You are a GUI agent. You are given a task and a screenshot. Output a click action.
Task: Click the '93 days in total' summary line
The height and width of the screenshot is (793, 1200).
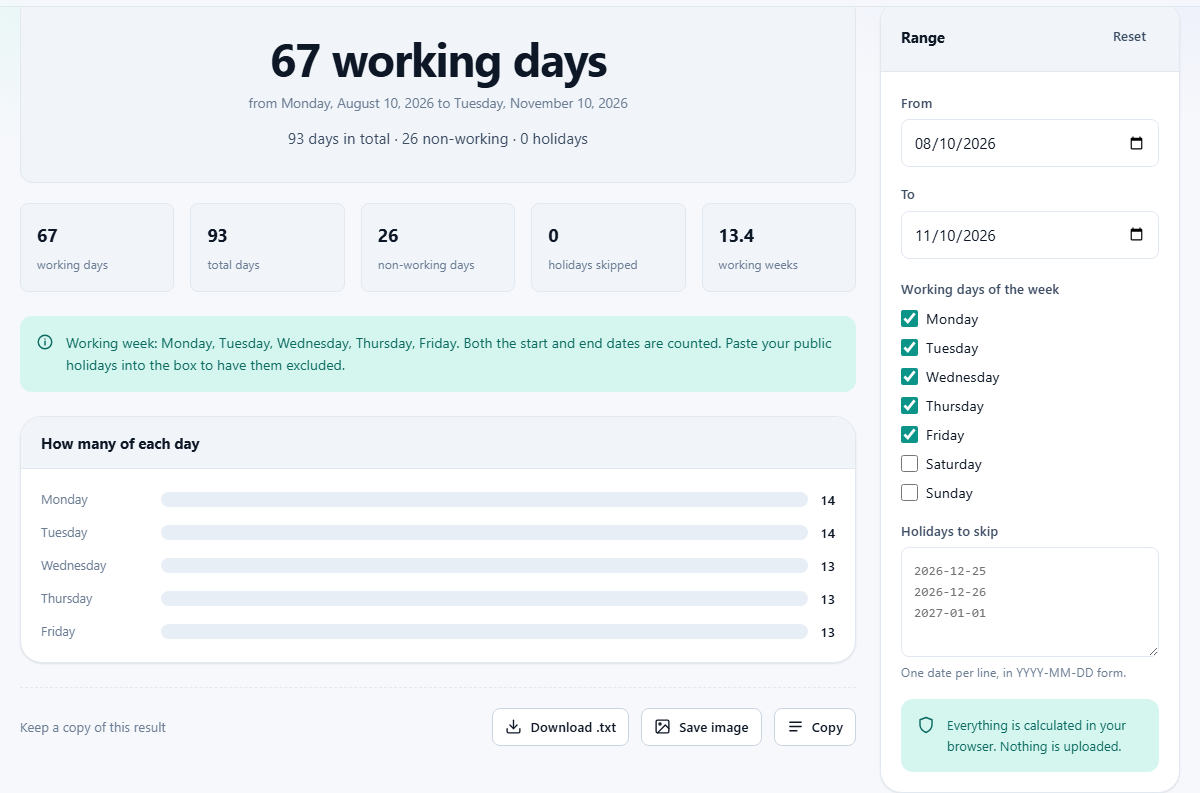pyautogui.click(x=438, y=139)
